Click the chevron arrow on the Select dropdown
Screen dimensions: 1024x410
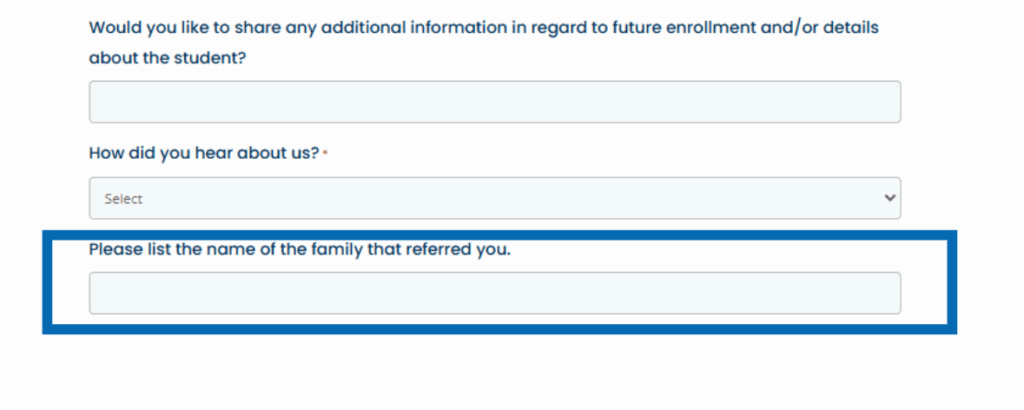pyautogui.click(x=890, y=198)
